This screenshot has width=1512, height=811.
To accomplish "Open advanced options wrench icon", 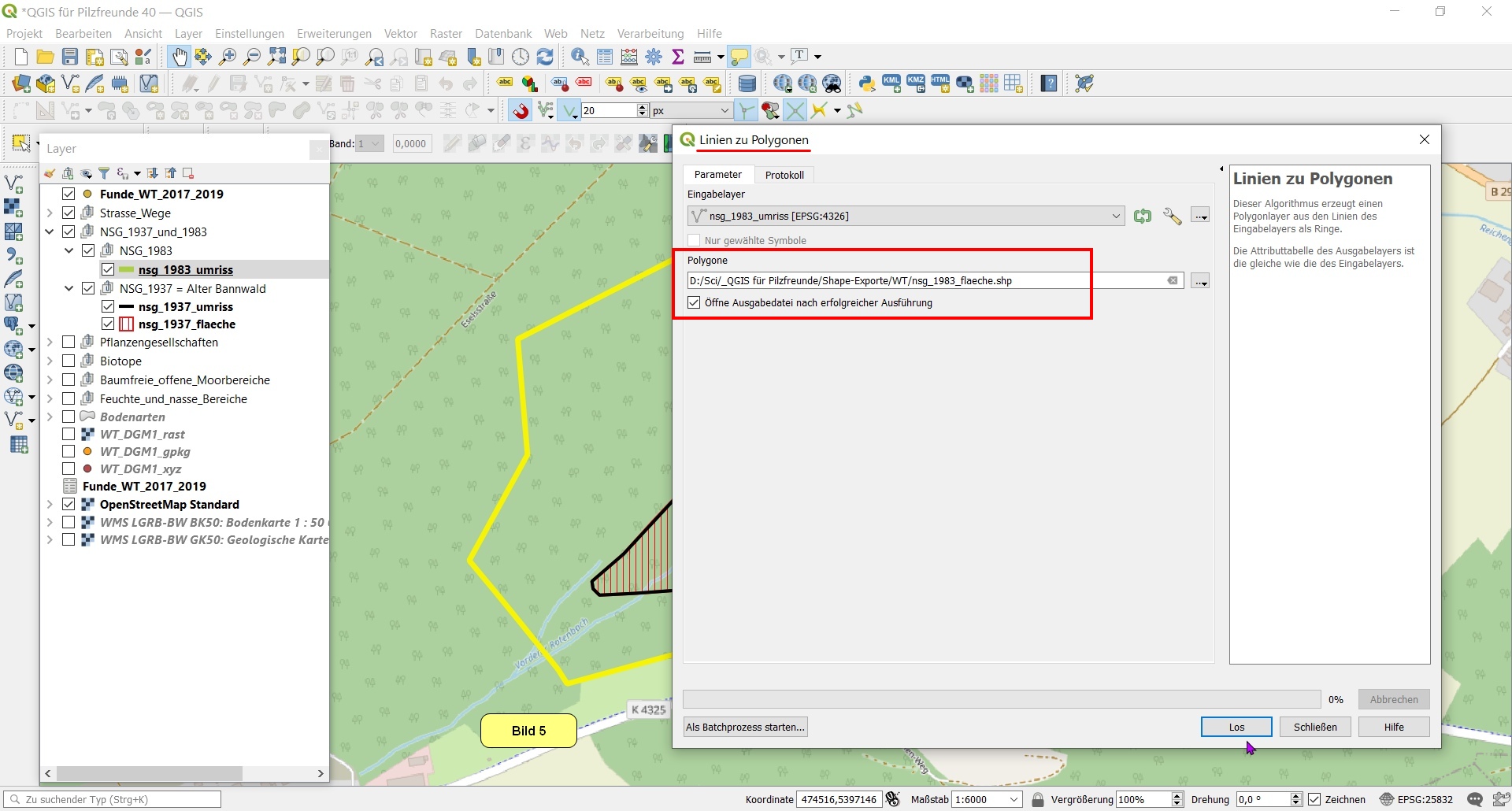I will (x=1172, y=216).
